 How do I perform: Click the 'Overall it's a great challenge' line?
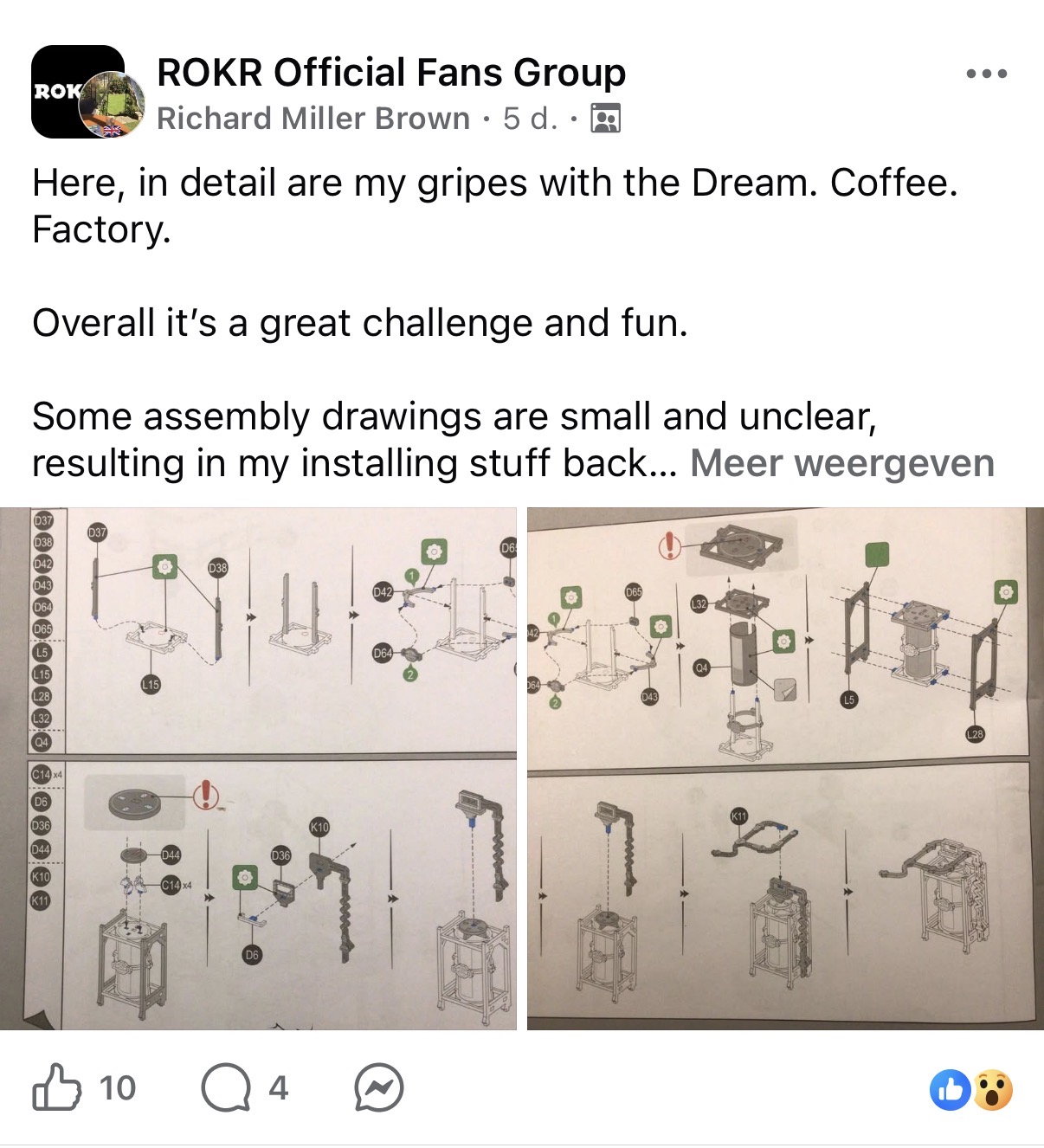click(360, 323)
